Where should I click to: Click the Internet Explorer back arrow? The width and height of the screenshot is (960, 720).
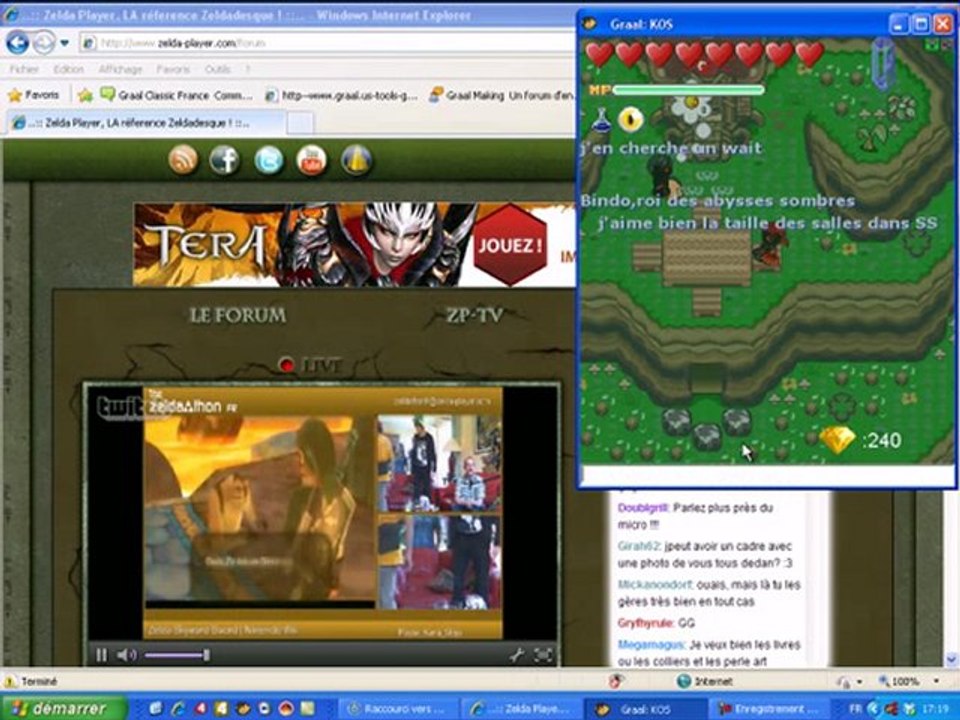[x=17, y=43]
